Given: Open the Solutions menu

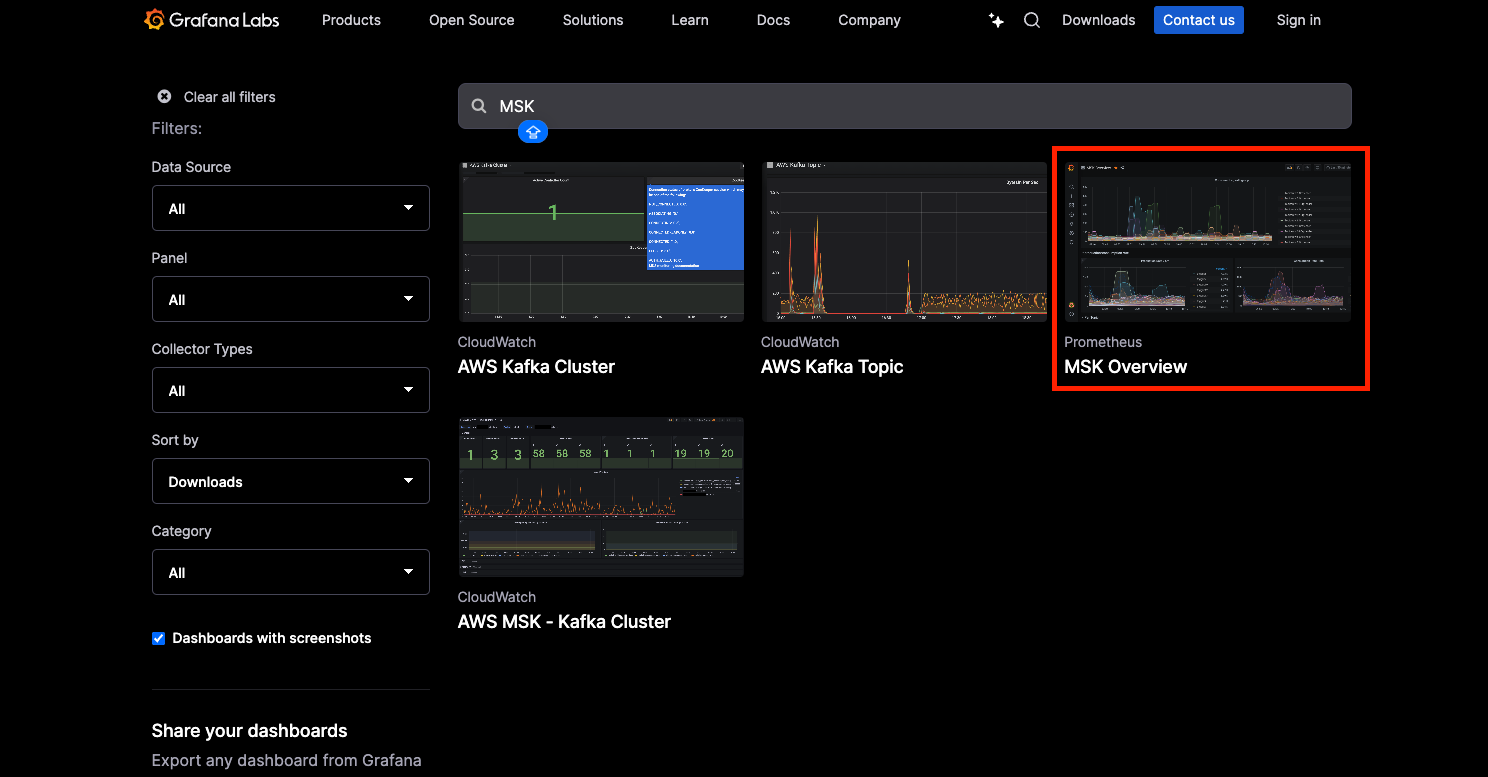Looking at the screenshot, I should click(x=593, y=20).
